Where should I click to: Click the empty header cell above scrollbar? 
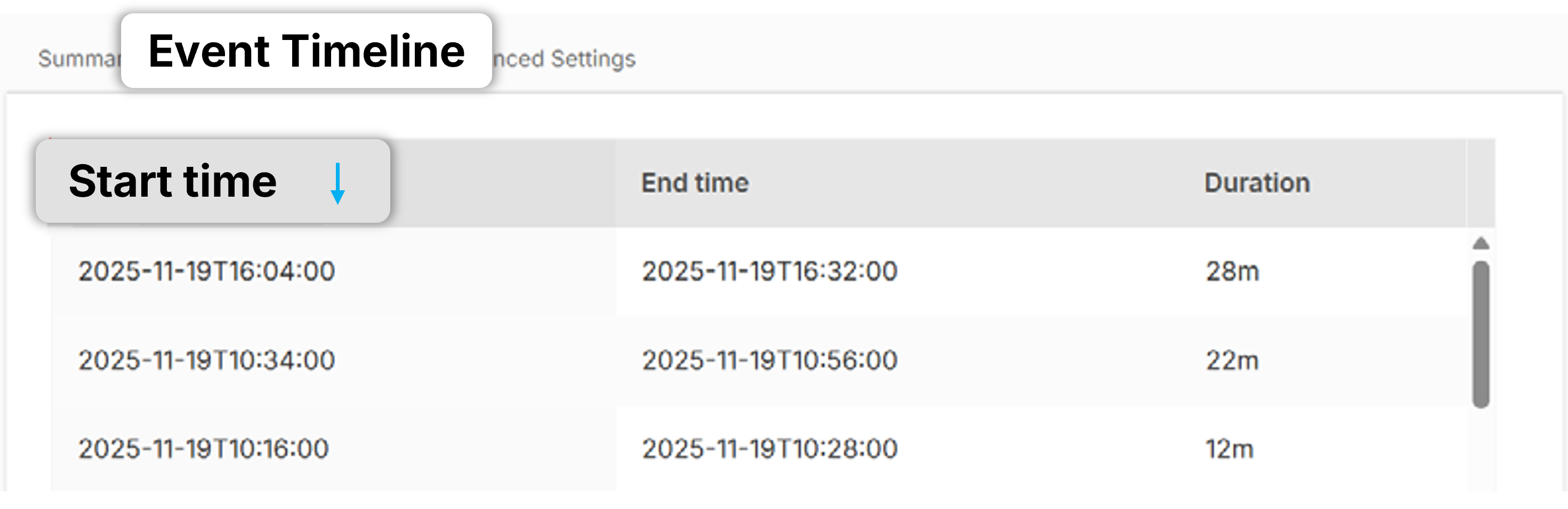click(x=1481, y=183)
